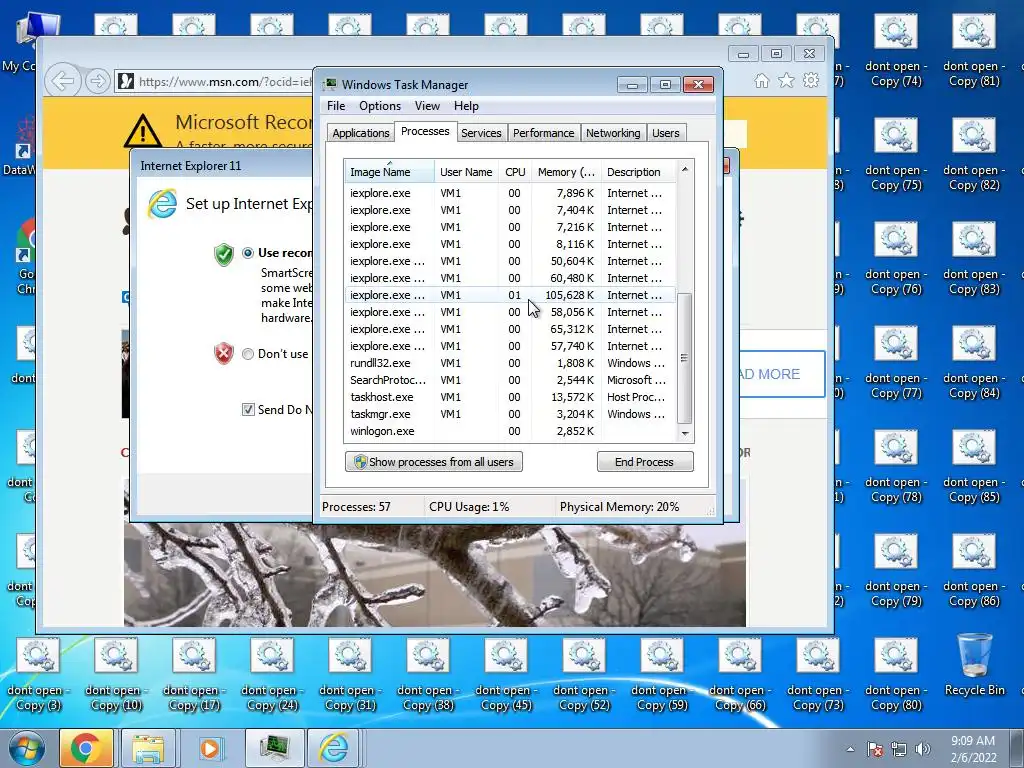Select iexplore.exe row using 7,896 K
The image size is (1024, 768).
(510, 193)
